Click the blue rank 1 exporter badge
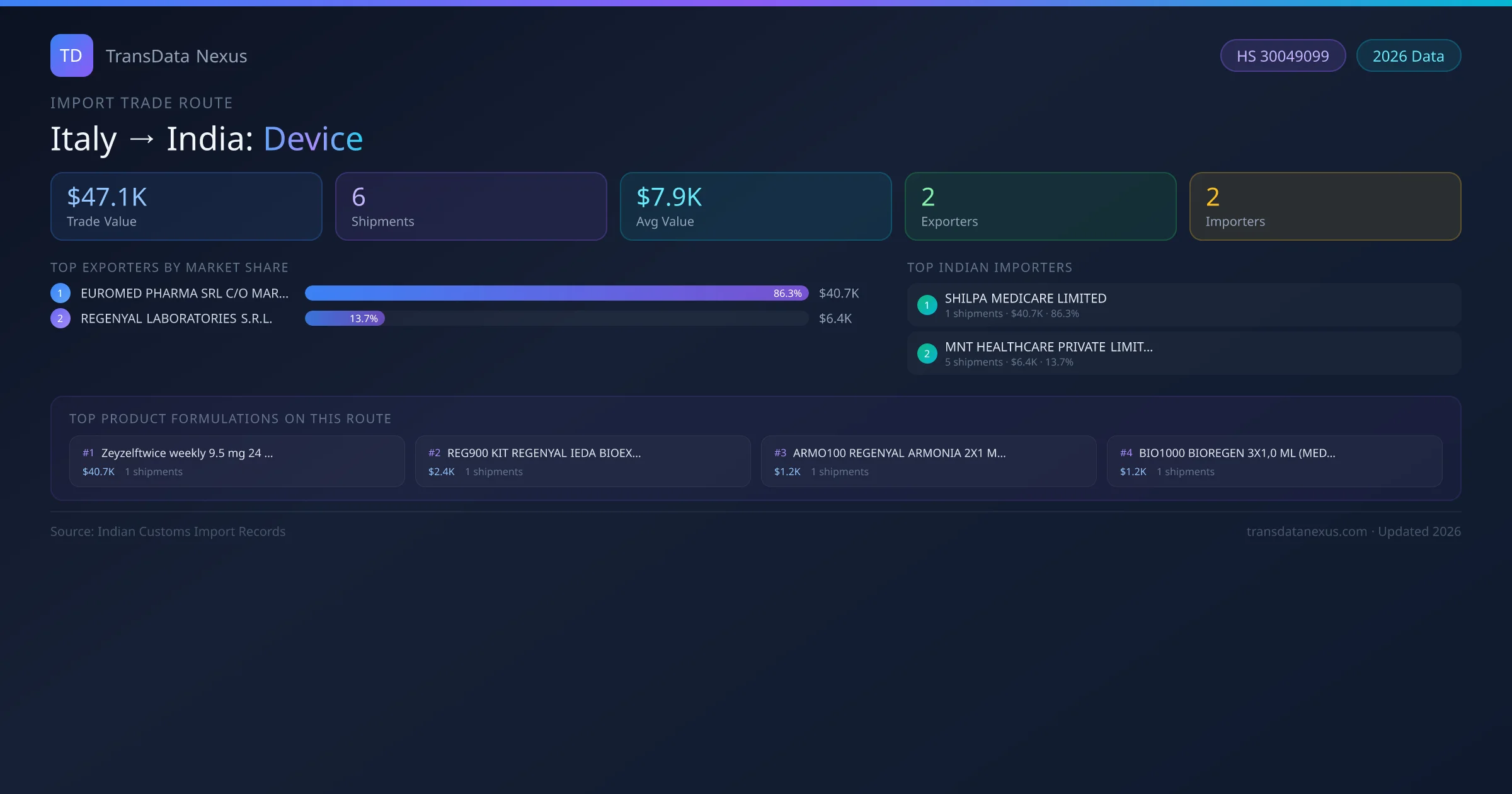This screenshot has height=794, width=1512. click(x=60, y=293)
